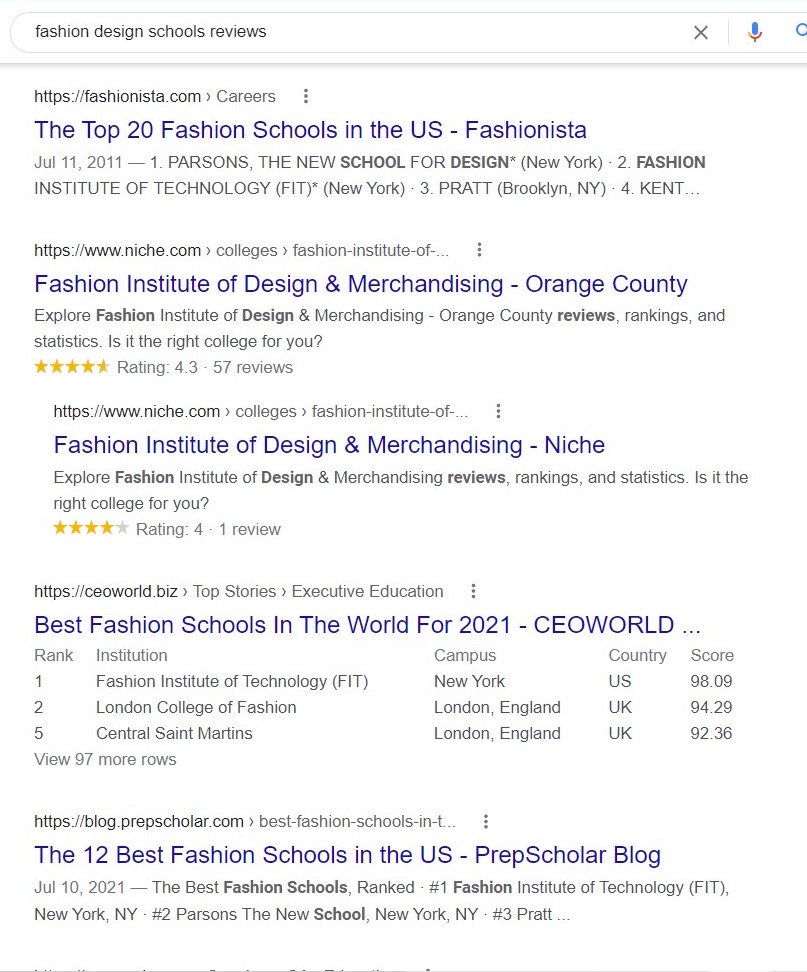Click the 'Fashion Institute of Technology (FIT)' table row
This screenshot has height=972, width=807.
(383, 681)
